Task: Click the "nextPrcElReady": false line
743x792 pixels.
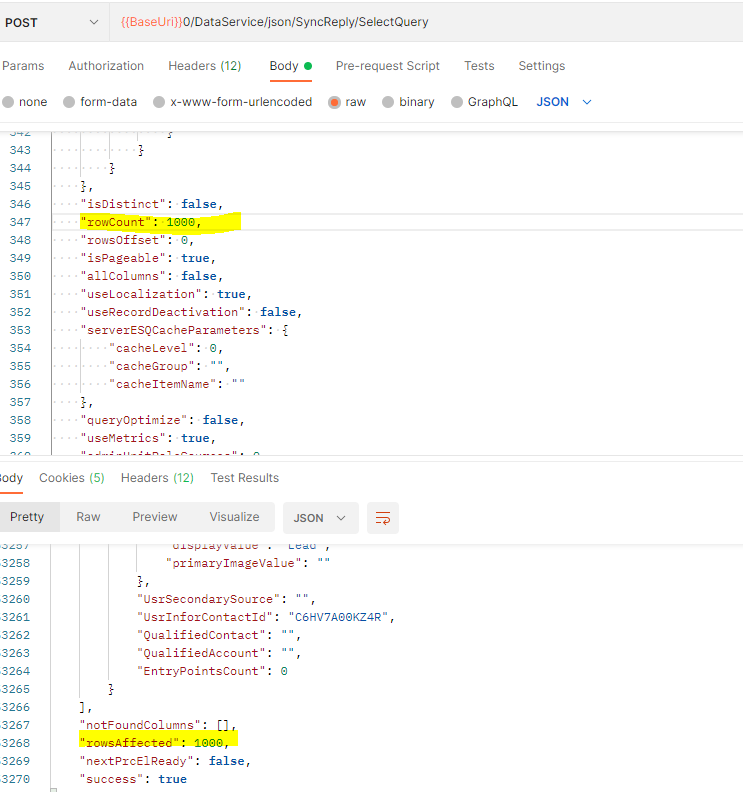Action: 165,761
